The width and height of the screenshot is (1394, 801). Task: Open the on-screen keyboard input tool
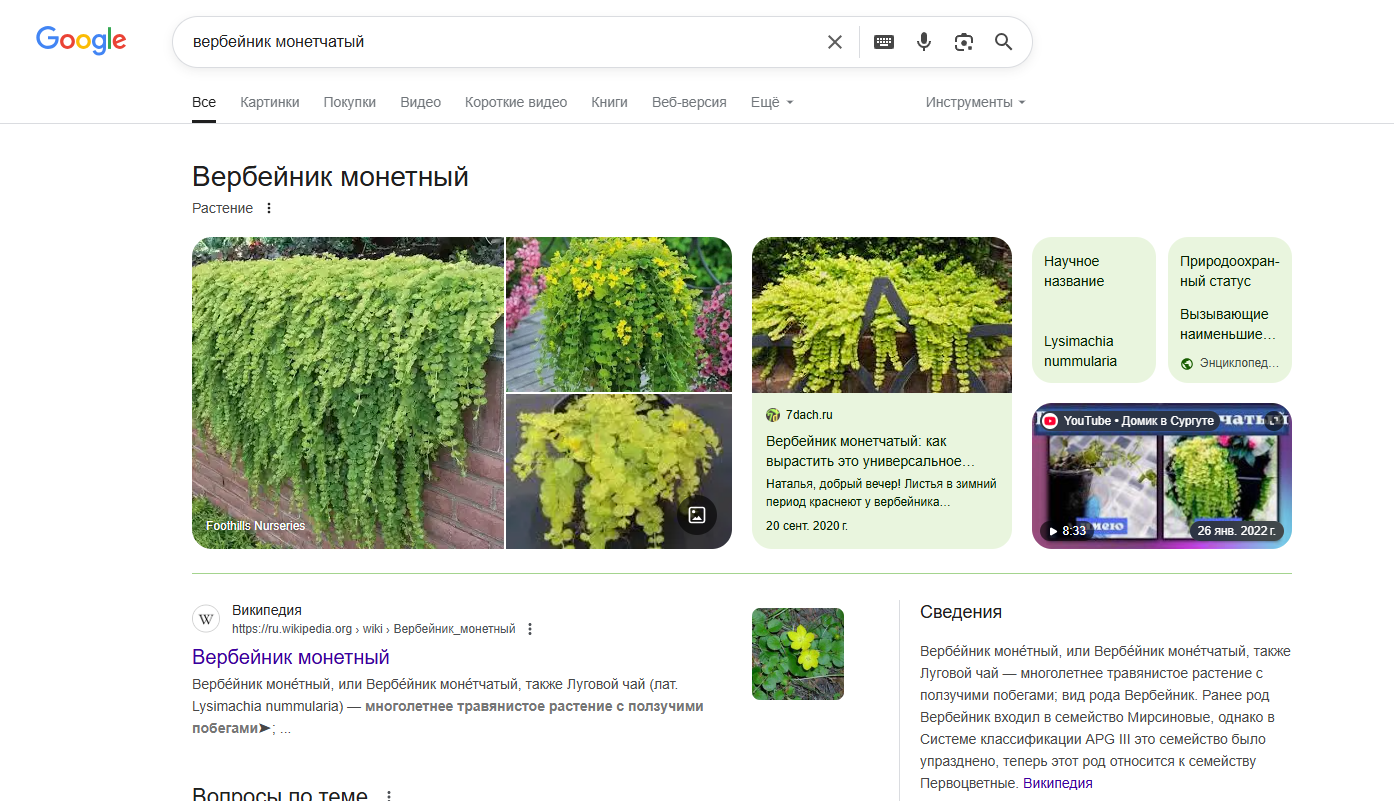pos(883,42)
